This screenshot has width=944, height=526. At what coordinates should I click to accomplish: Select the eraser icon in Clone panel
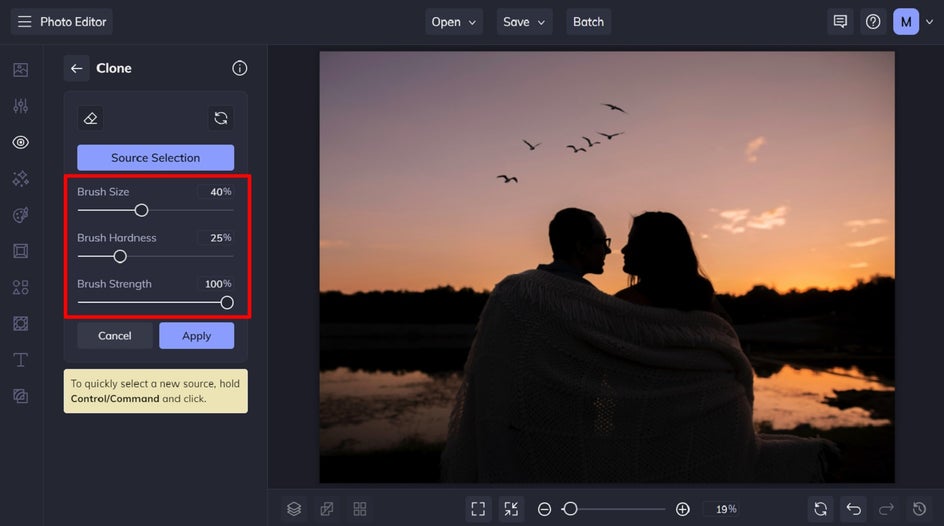click(x=91, y=118)
